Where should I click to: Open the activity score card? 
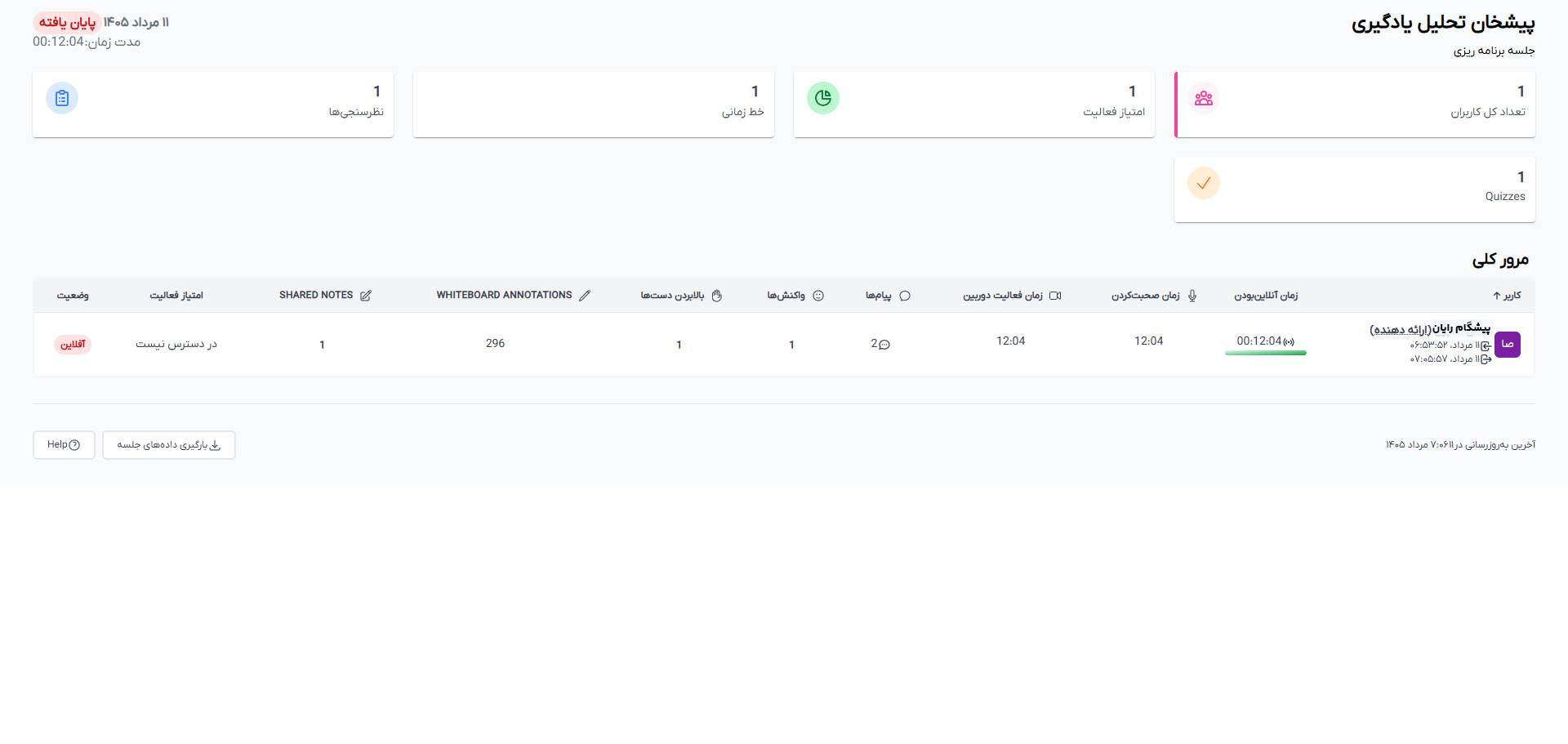pos(974,105)
